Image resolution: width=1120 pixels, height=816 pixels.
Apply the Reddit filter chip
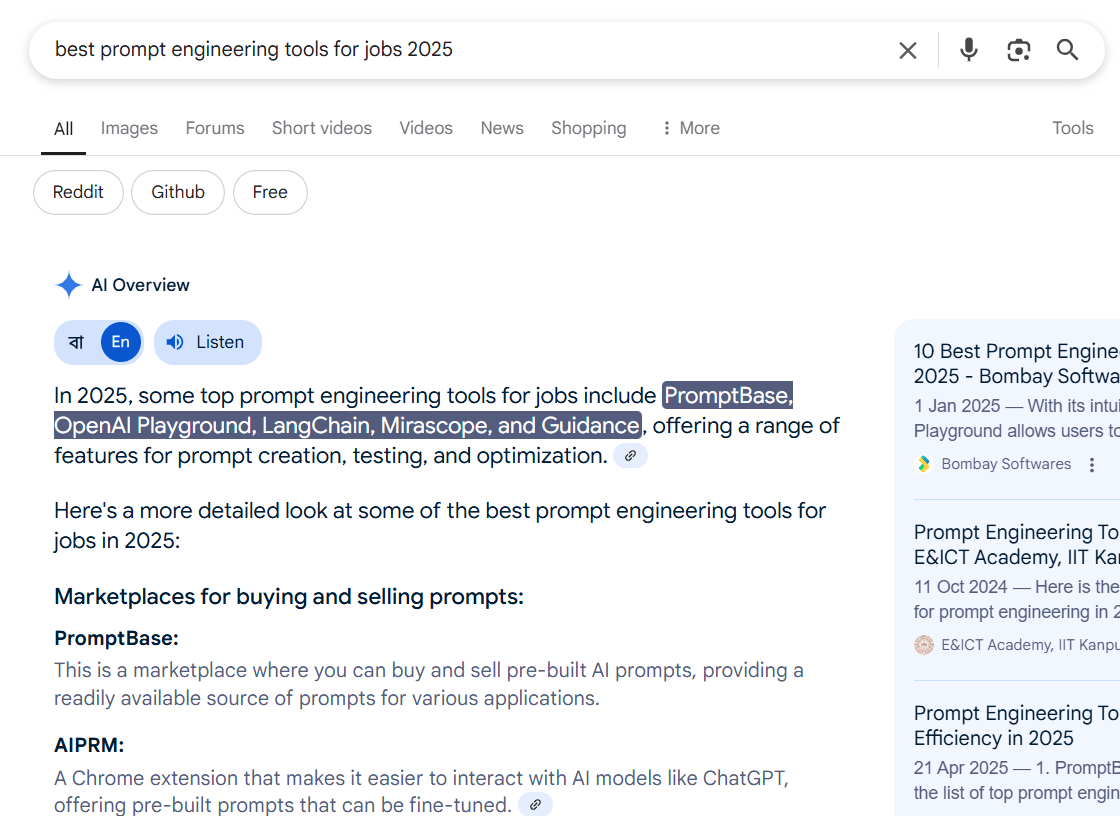(x=79, y=192)
